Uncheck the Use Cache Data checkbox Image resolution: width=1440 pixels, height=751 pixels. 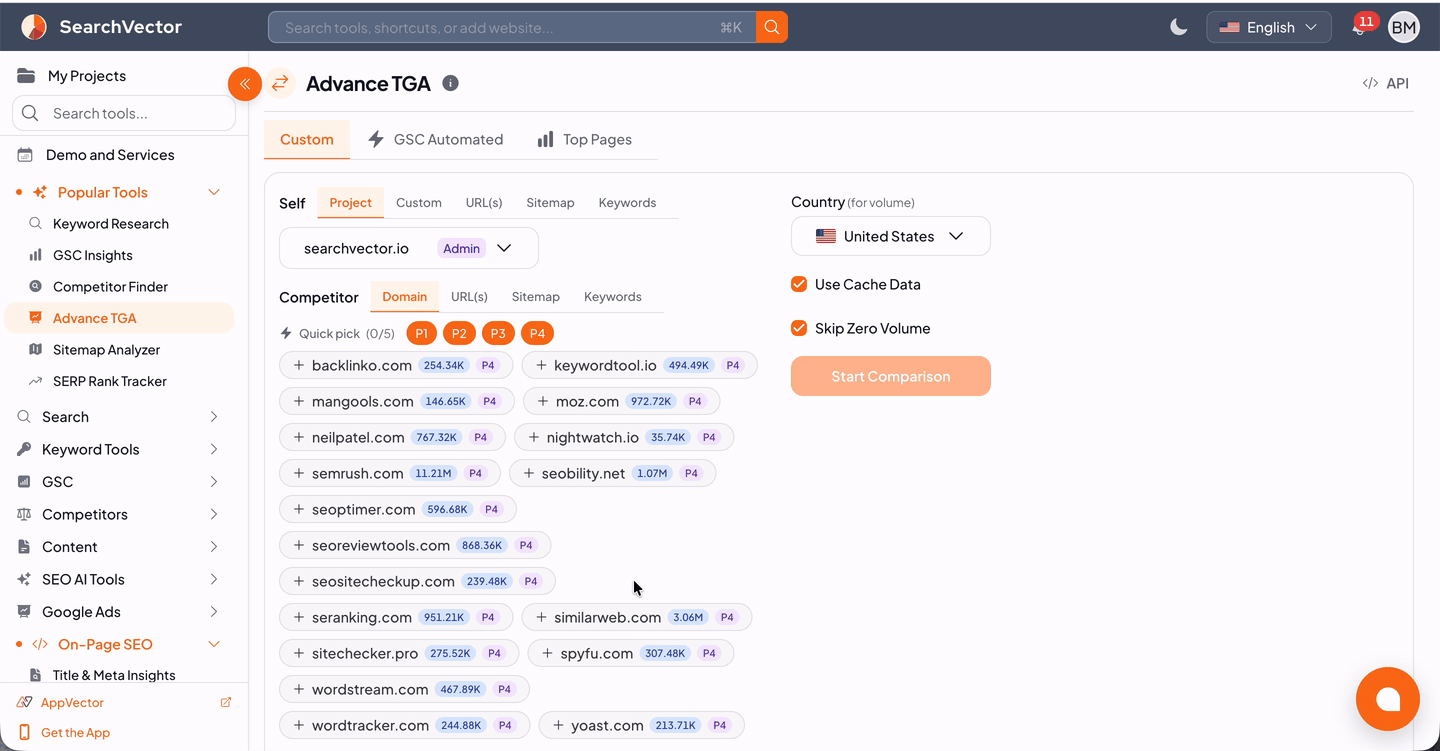(x=799, y=284)
